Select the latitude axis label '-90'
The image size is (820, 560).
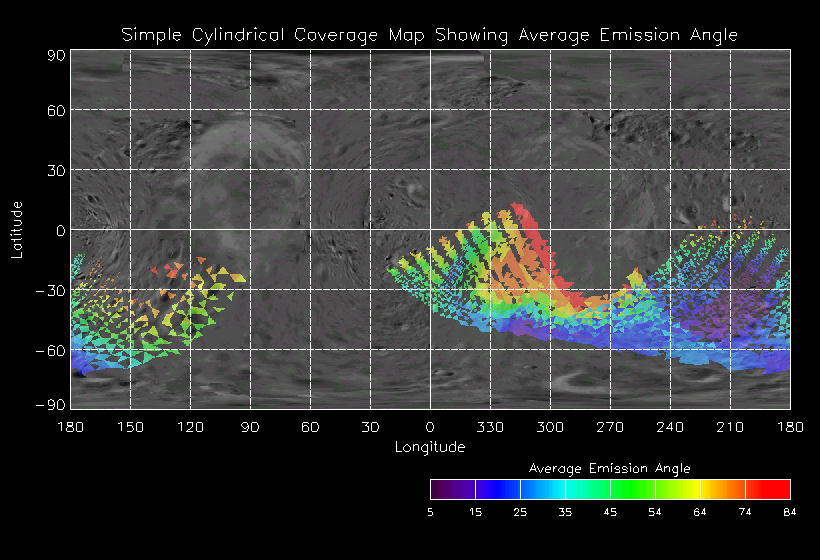pyautogui.click(x=50, y=405)
